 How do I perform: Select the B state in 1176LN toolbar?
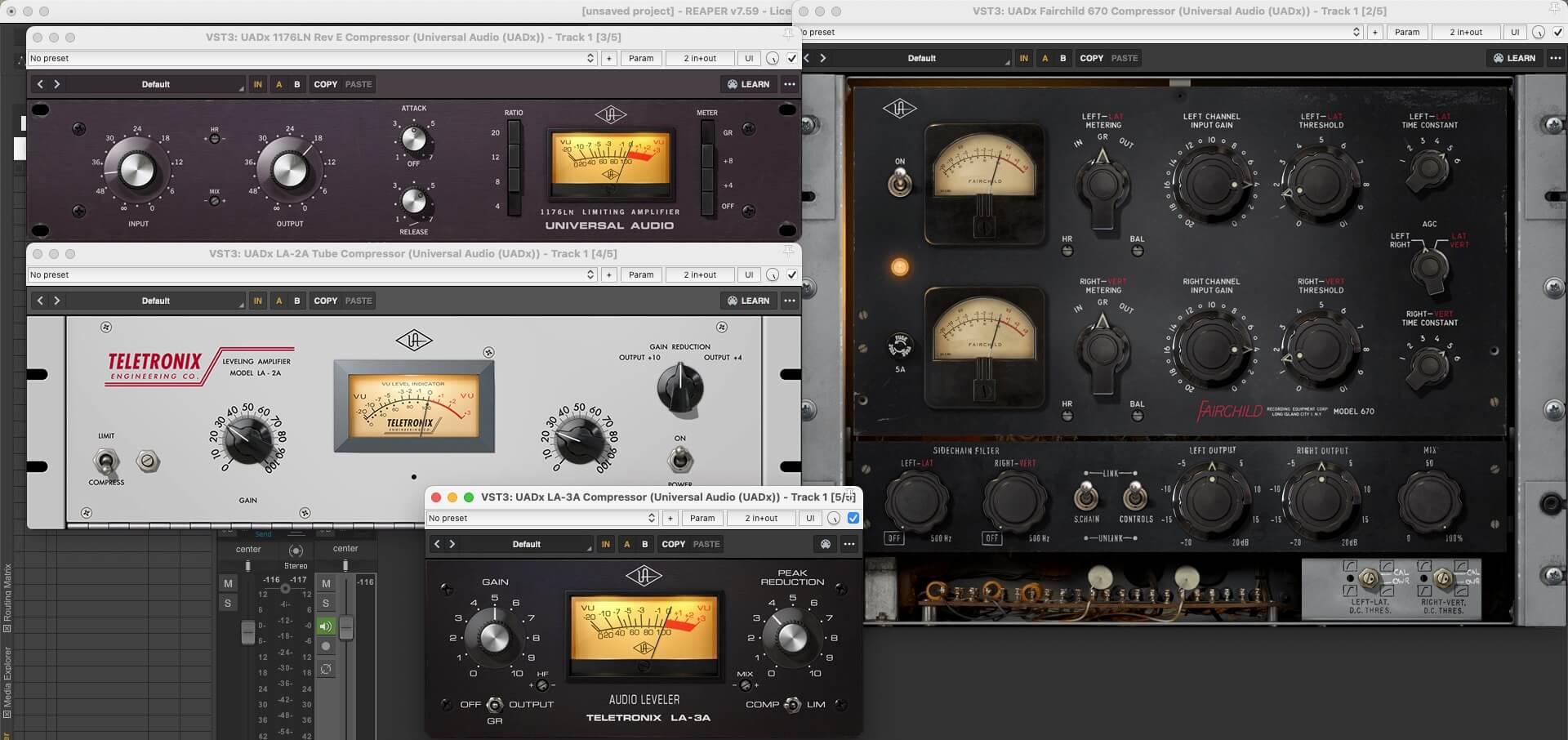tap(296, 84)
